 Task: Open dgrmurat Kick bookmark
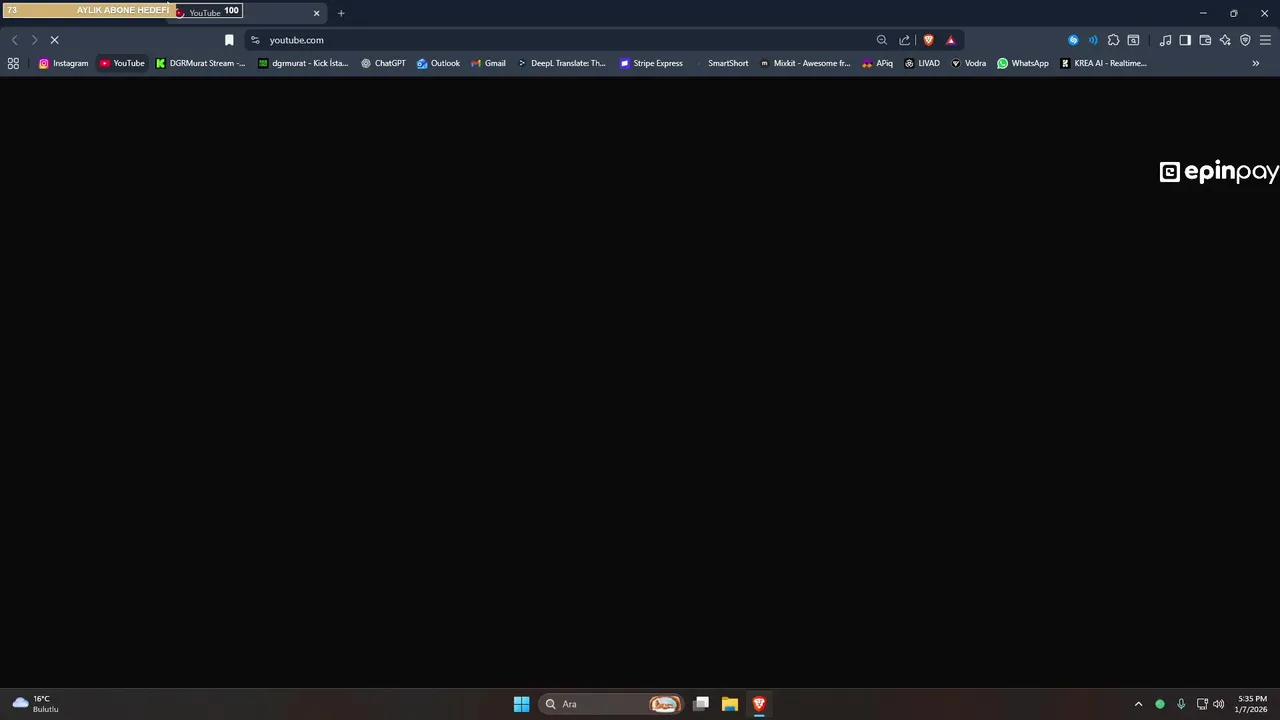pos(303,63)
